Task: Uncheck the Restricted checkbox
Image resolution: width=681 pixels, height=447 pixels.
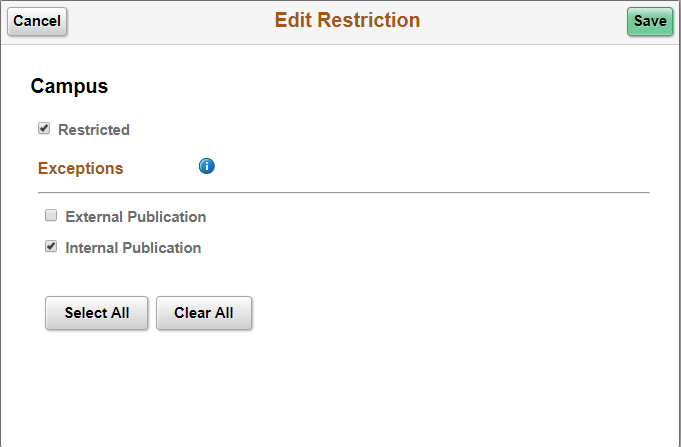Action: click(44, 129)
